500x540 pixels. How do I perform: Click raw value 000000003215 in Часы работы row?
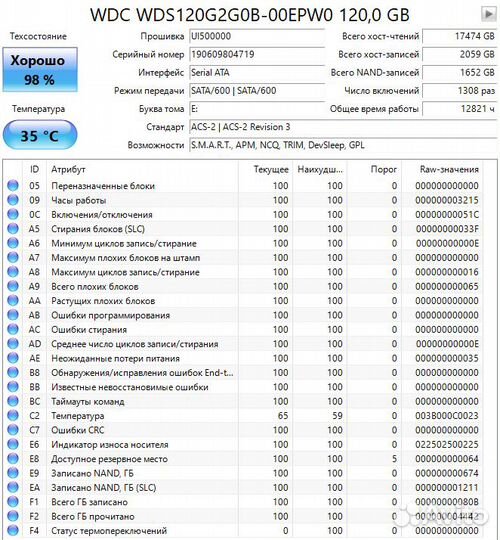click(447, 200)
